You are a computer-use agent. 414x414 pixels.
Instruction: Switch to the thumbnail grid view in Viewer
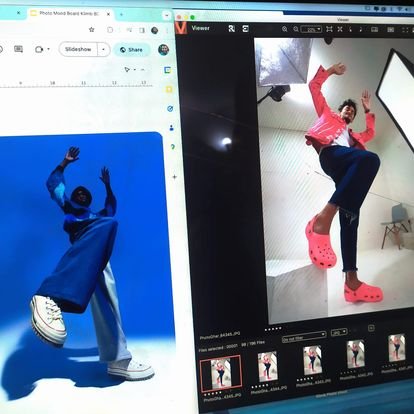(391, 30)
